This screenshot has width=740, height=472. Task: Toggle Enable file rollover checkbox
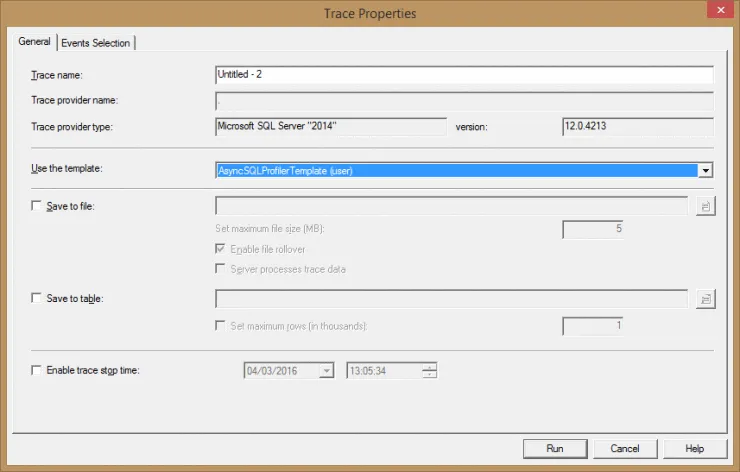(221, 248)
